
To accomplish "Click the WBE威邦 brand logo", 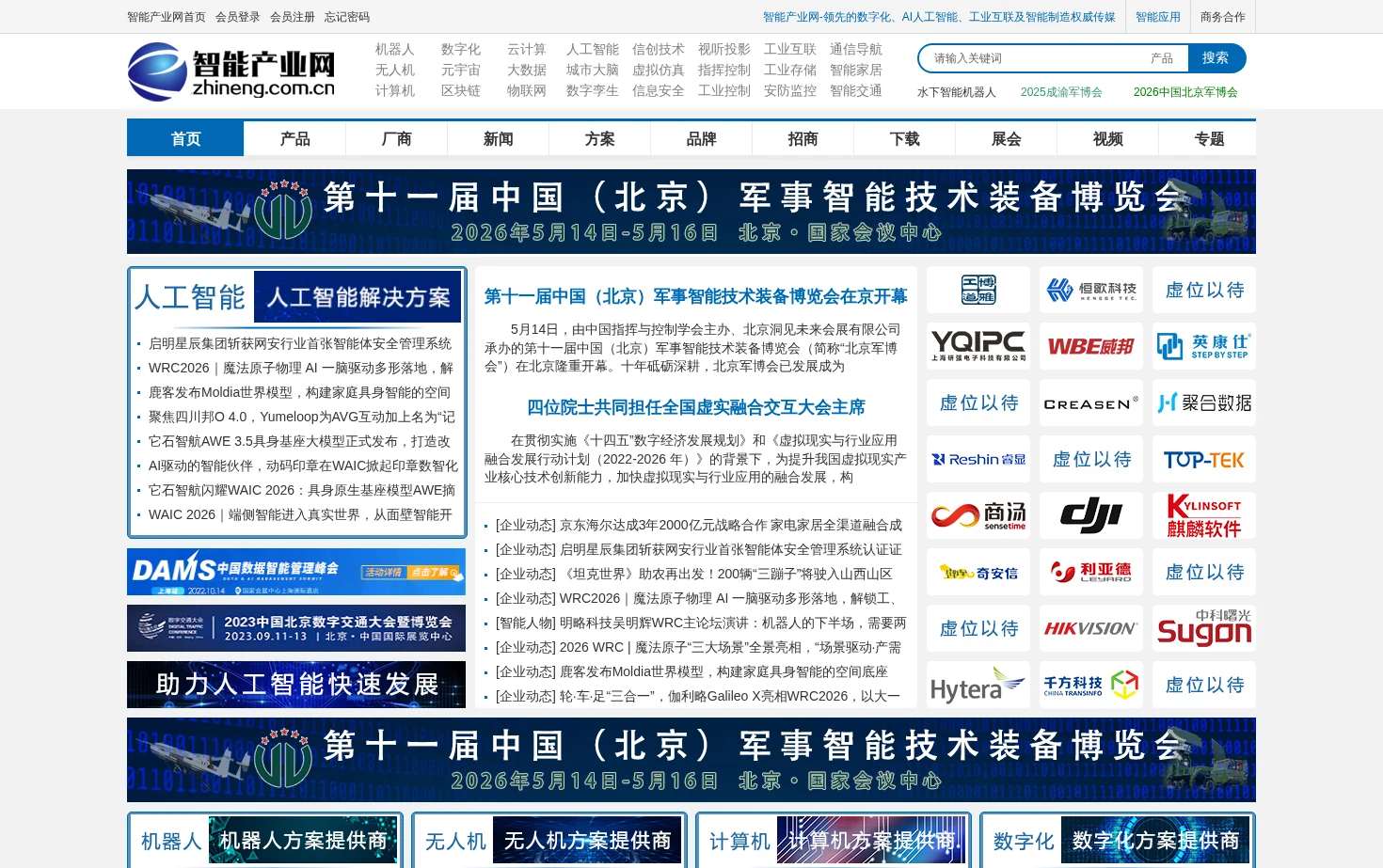I will click(1091, 346).
